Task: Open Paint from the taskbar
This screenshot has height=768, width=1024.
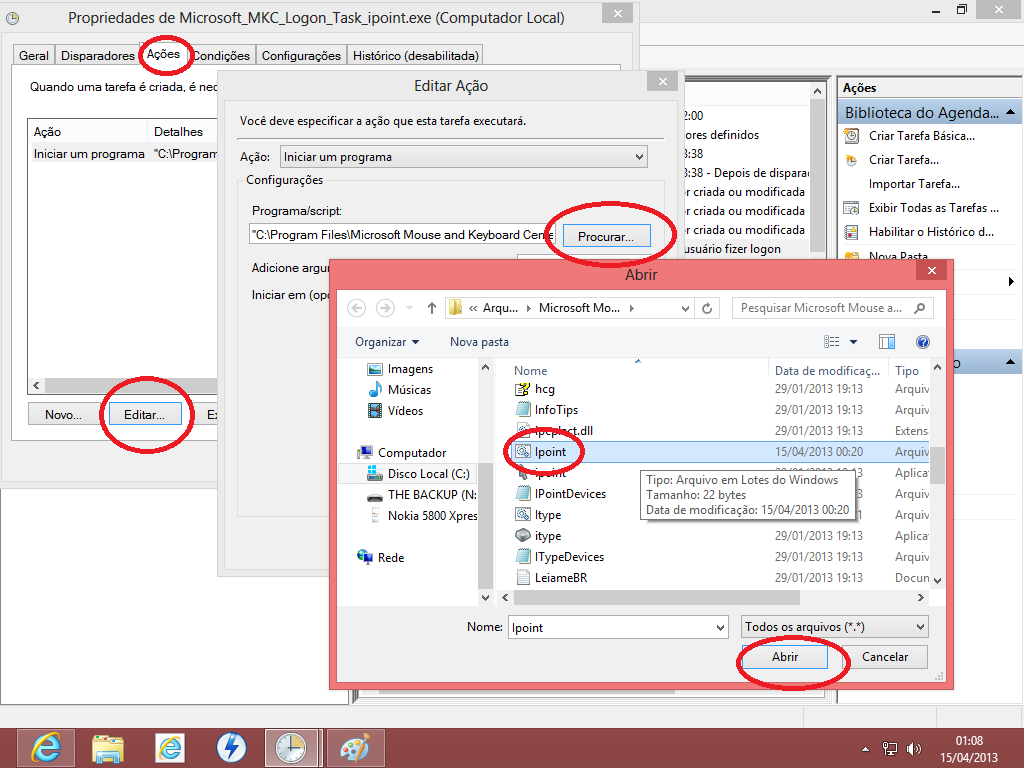Action: [355, 748]
